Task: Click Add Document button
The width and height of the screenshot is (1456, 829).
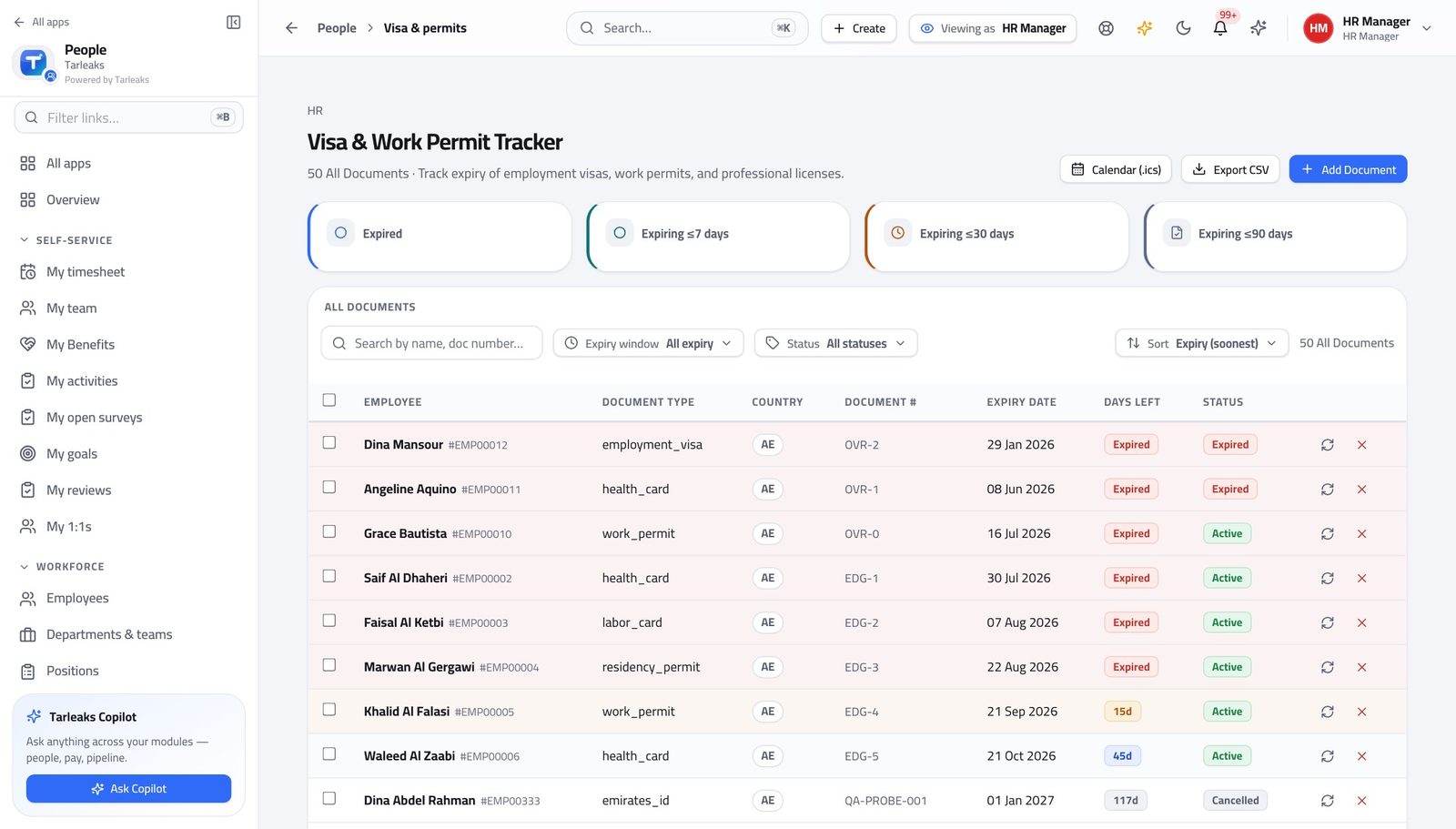Action: pyautogui.click(x=1348, y=169)
